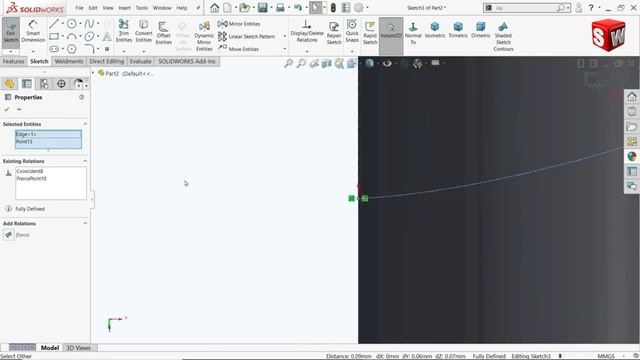Click the Undo icon
The width and height of the screenshot is (640, 360).
click(x=298, y=7)
